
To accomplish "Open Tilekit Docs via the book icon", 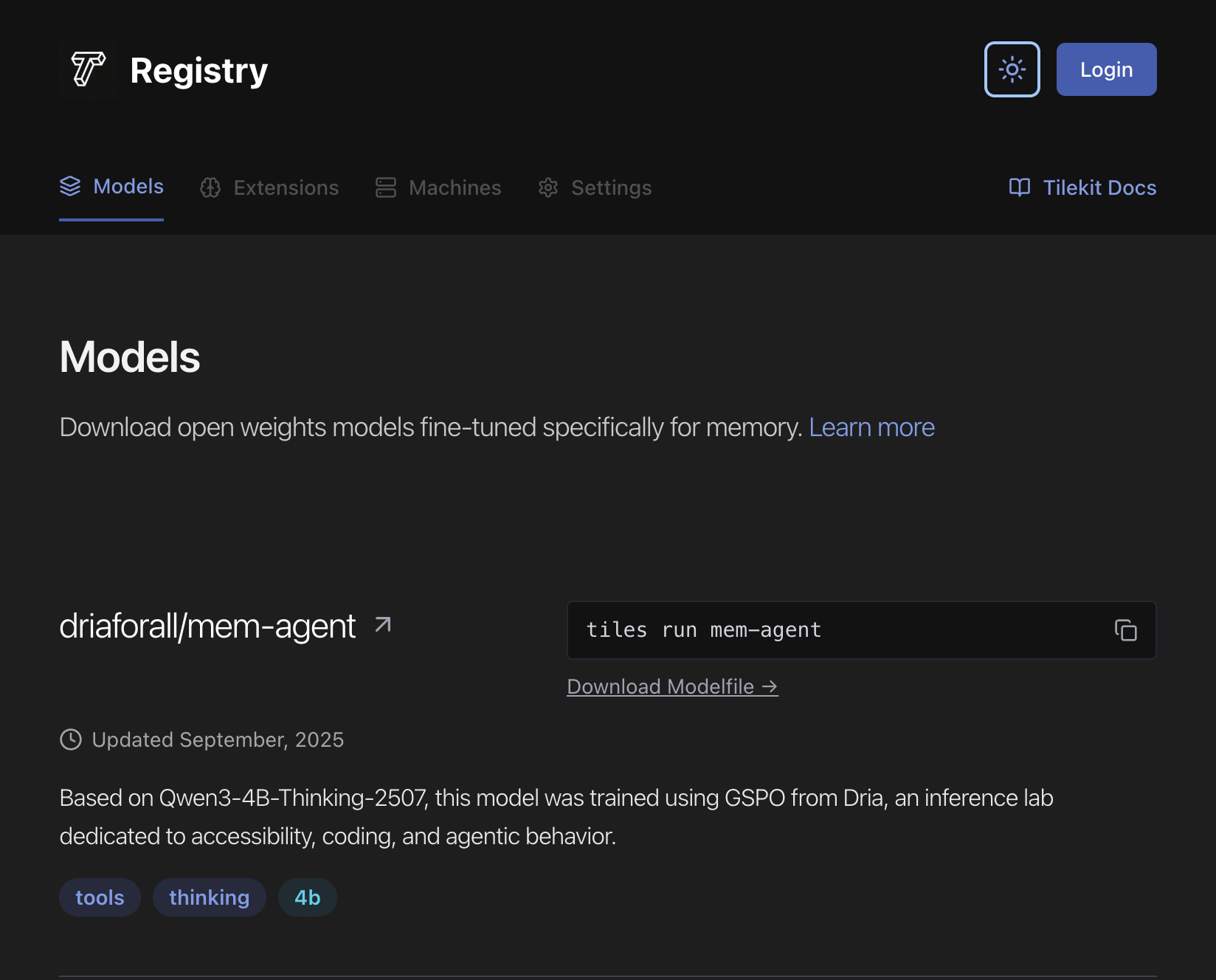I will (x=1019, y=187).
